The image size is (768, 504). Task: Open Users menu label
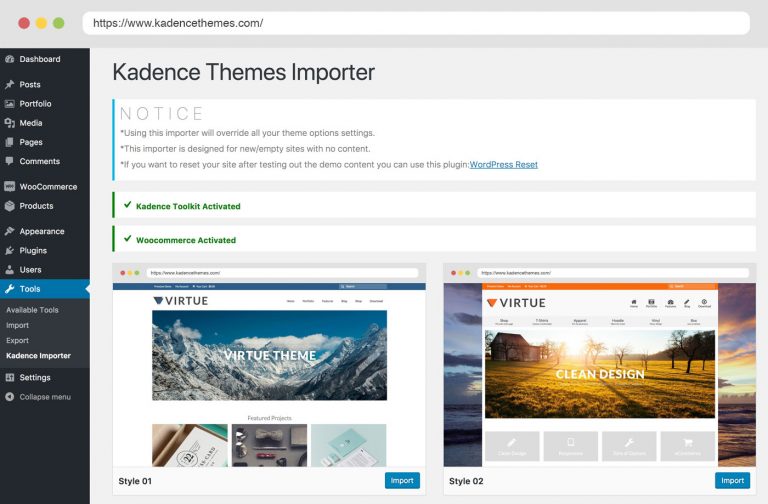30,269
